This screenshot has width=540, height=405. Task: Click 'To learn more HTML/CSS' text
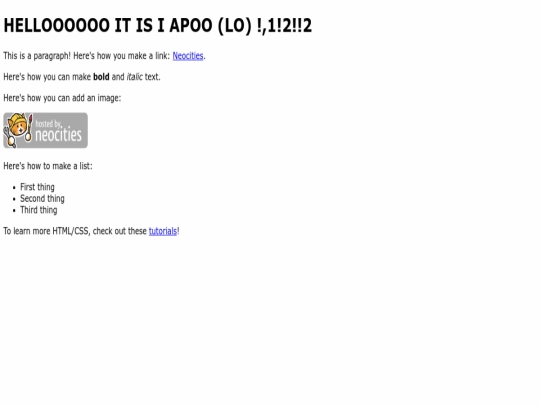click(x=47, y=231)
